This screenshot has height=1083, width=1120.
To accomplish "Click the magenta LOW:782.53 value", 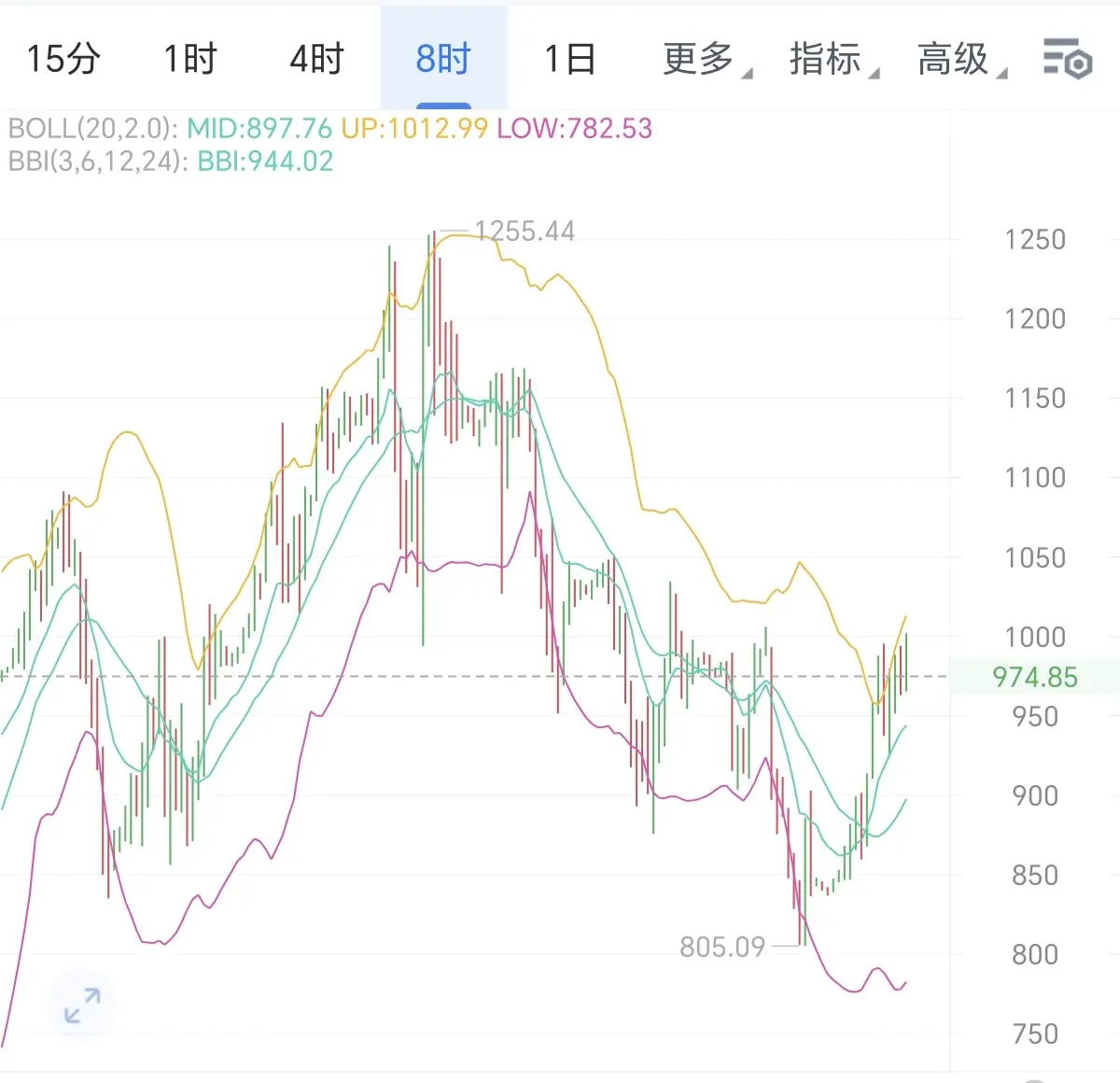I will tap(575, 128).
